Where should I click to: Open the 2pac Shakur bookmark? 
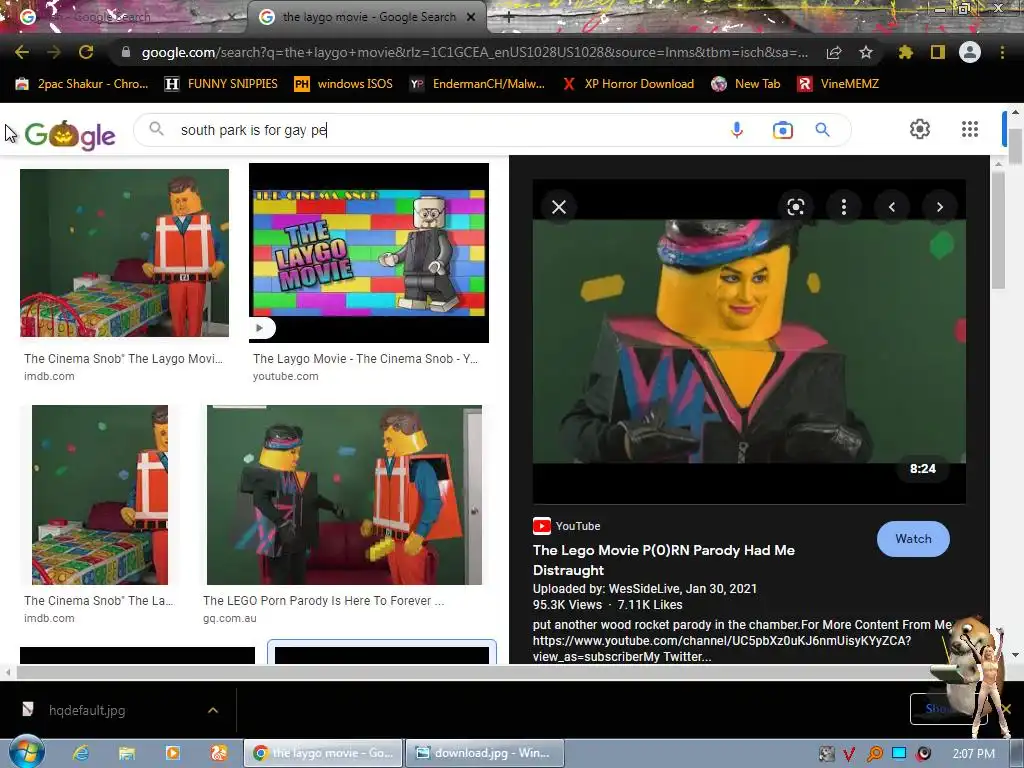click(82, 84)
